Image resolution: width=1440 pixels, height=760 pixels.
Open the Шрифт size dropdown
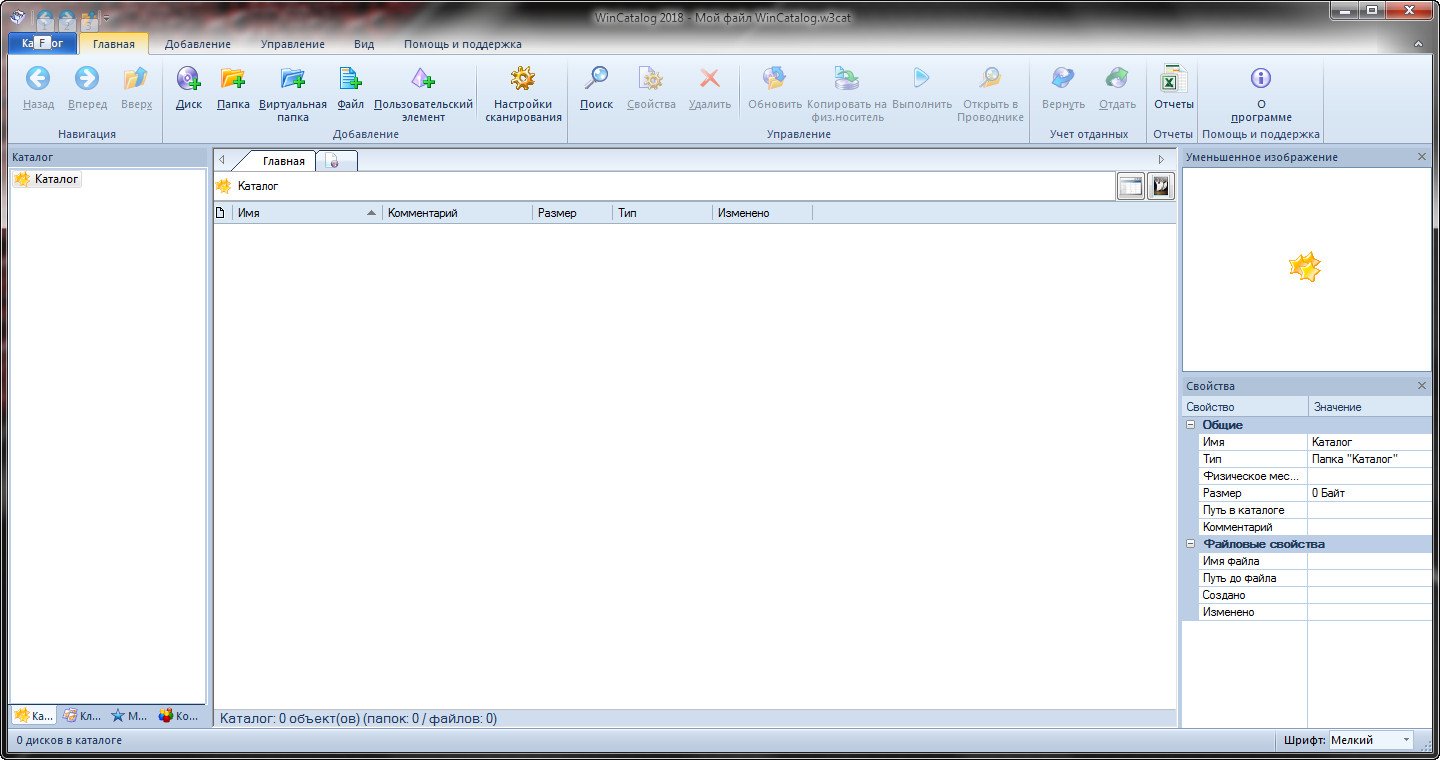[1406, 740]
